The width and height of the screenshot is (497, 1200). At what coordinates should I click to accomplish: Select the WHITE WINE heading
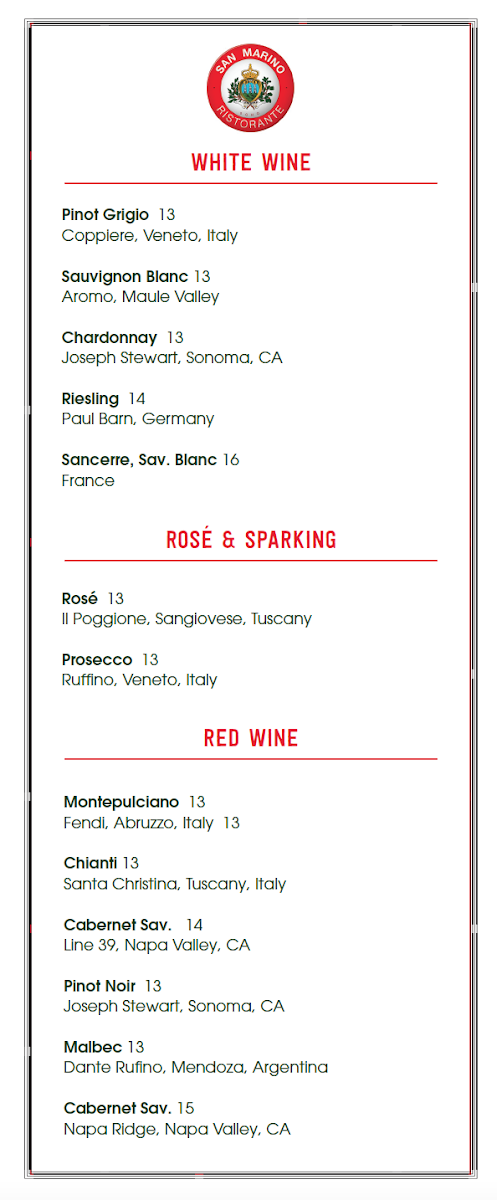251,162
